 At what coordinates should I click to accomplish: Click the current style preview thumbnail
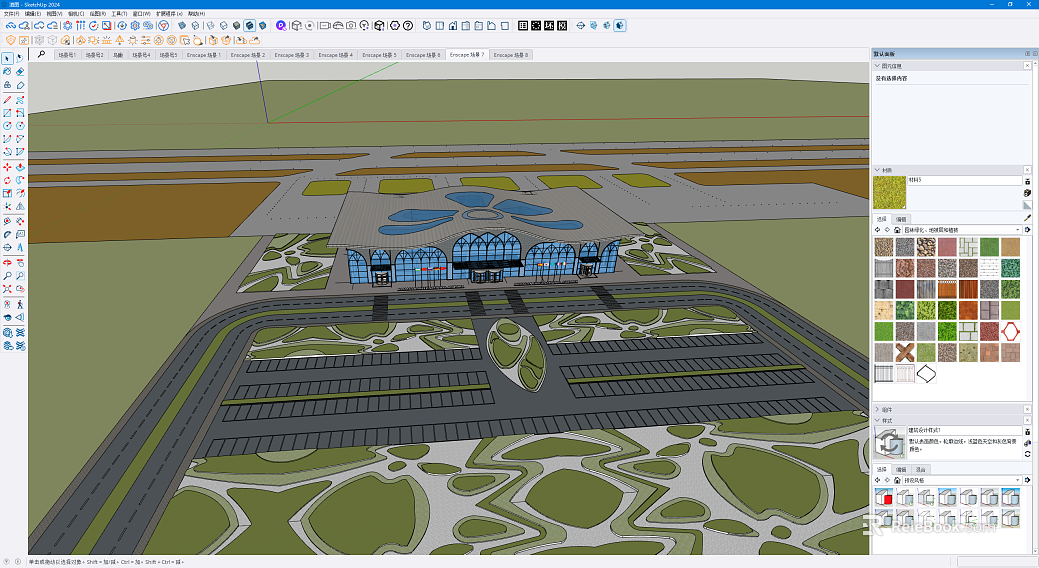(x=889, y=443)
